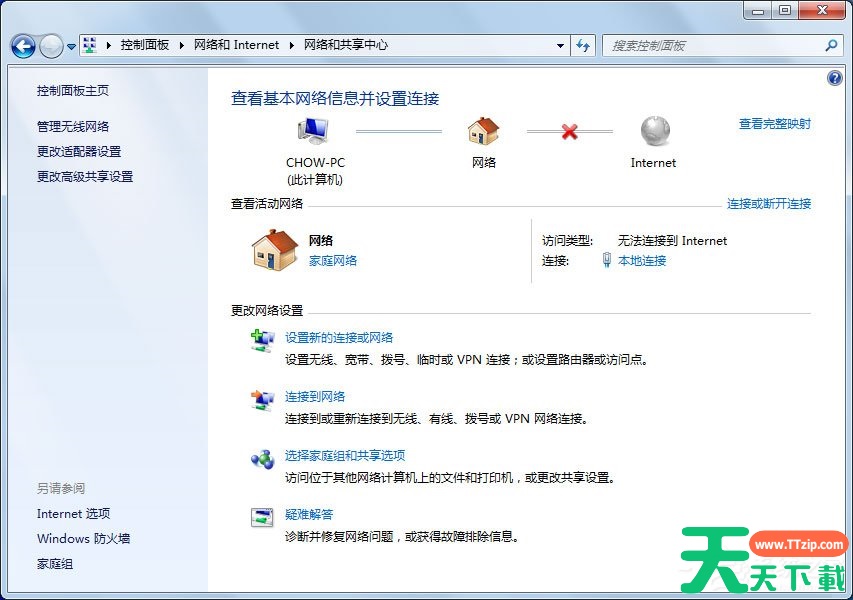Click text 无法连接到 Internet
Viewport: 853px width, 600px height.
point(672,241)
